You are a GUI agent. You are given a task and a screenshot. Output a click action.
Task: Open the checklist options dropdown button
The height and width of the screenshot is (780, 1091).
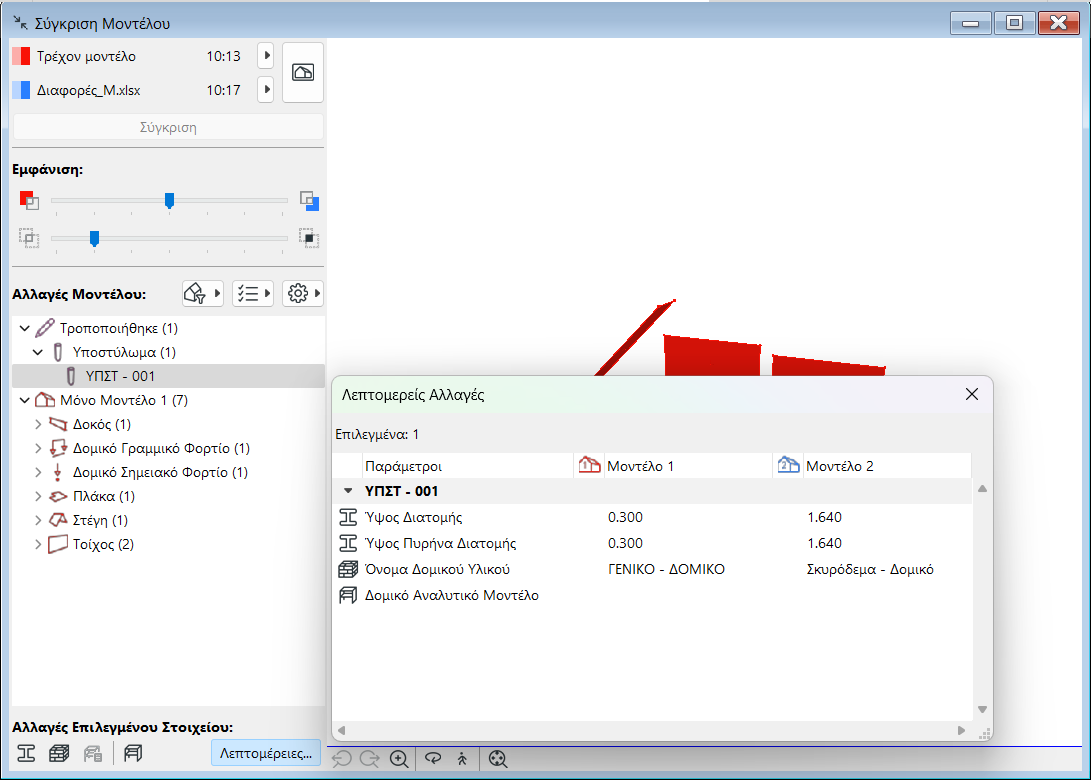pos(253,294)
